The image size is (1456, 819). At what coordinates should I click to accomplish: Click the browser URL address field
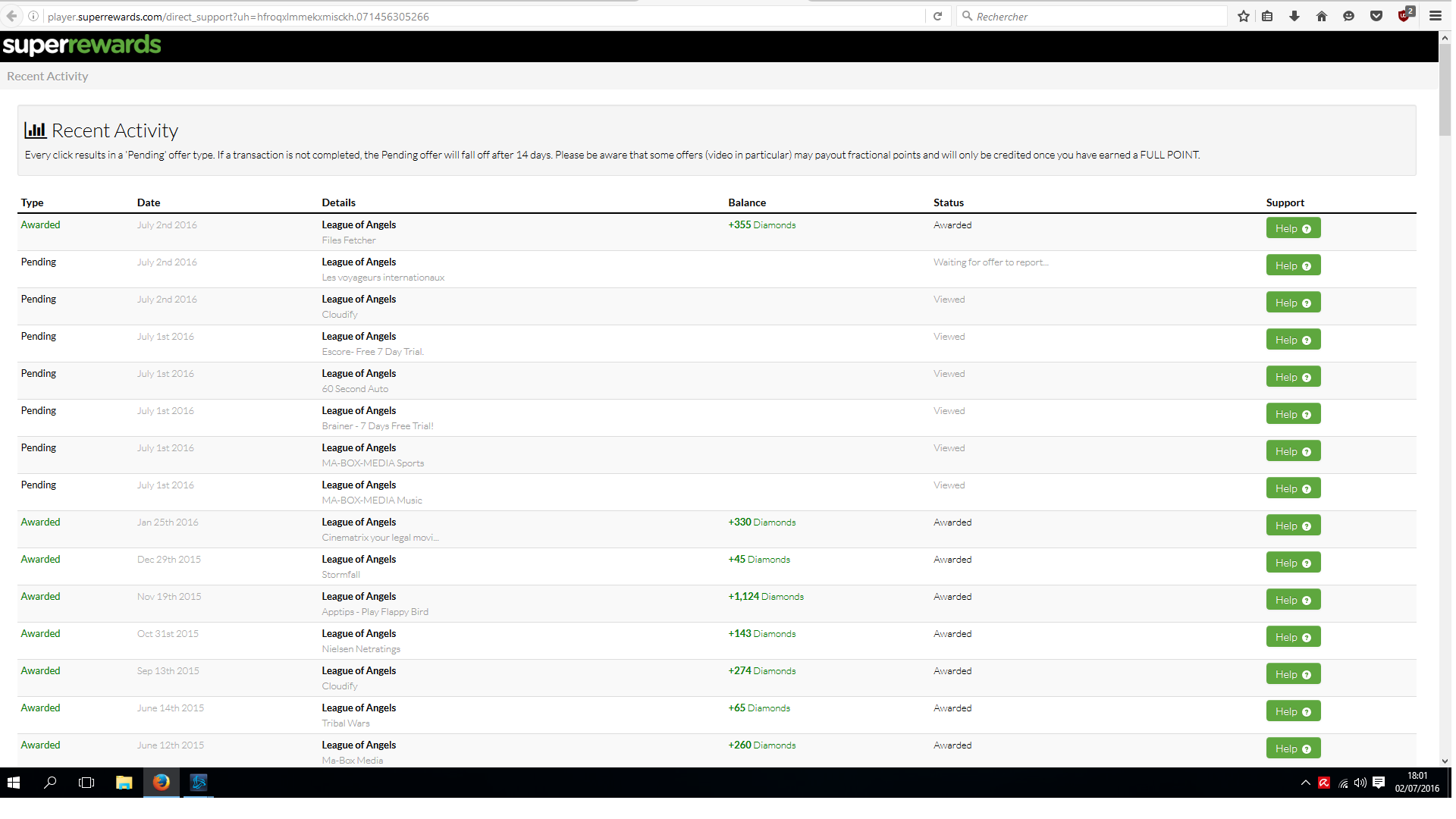(x=485, y=16)
